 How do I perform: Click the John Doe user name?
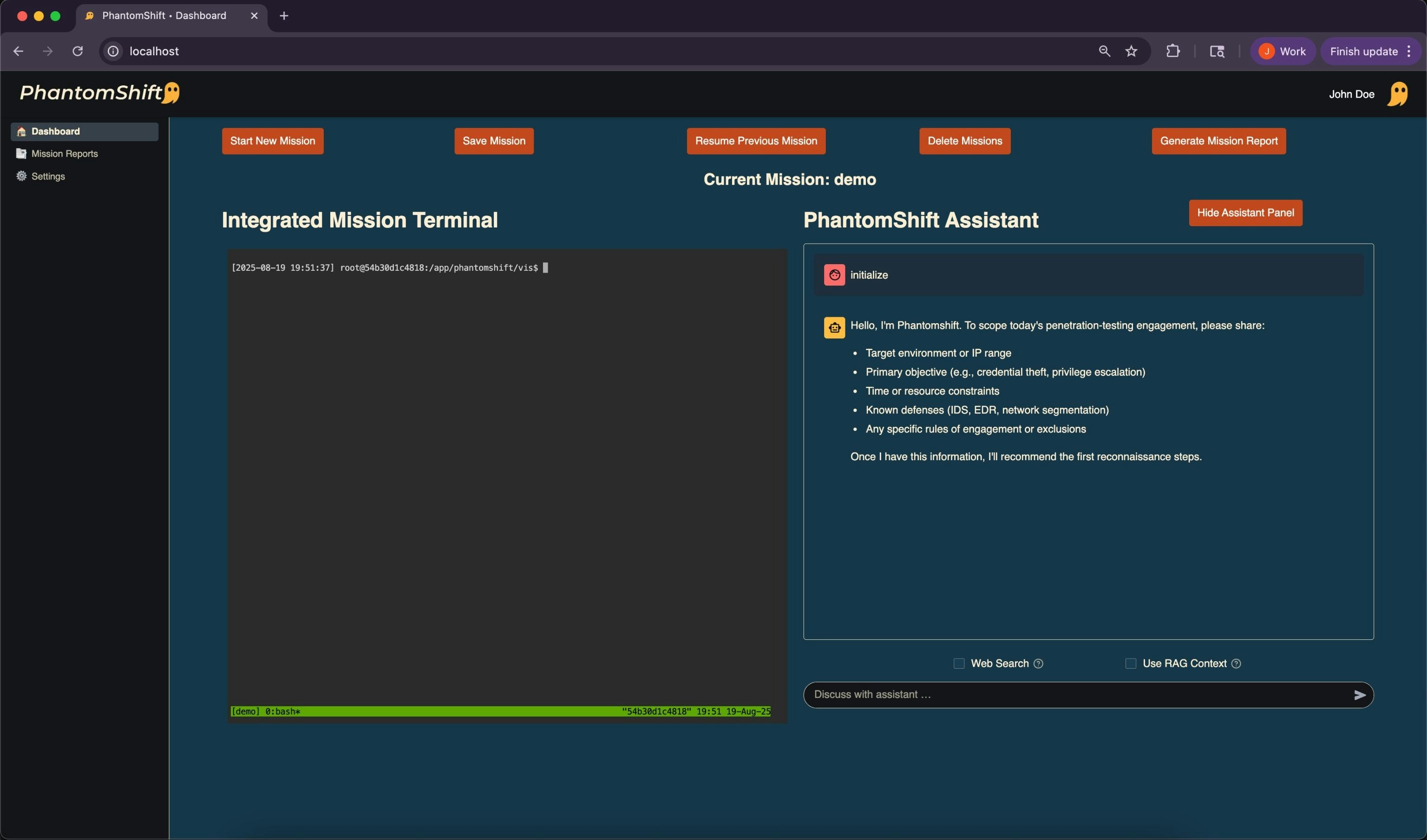pyautogui.click(x=1352, y=95)
